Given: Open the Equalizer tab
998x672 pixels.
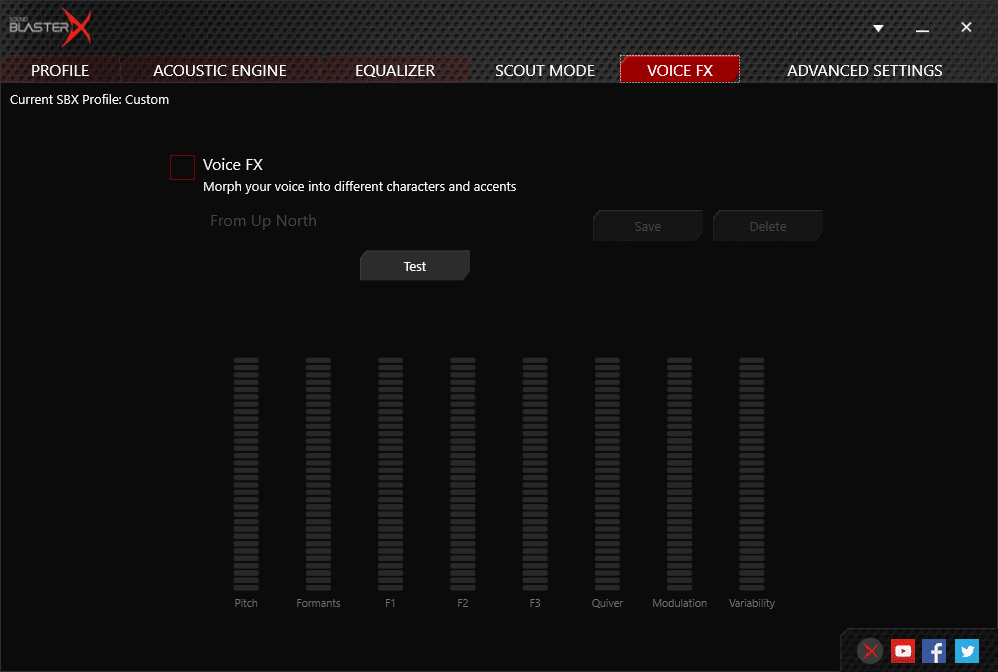Looking at the screenshot, I should coord(395,70).
